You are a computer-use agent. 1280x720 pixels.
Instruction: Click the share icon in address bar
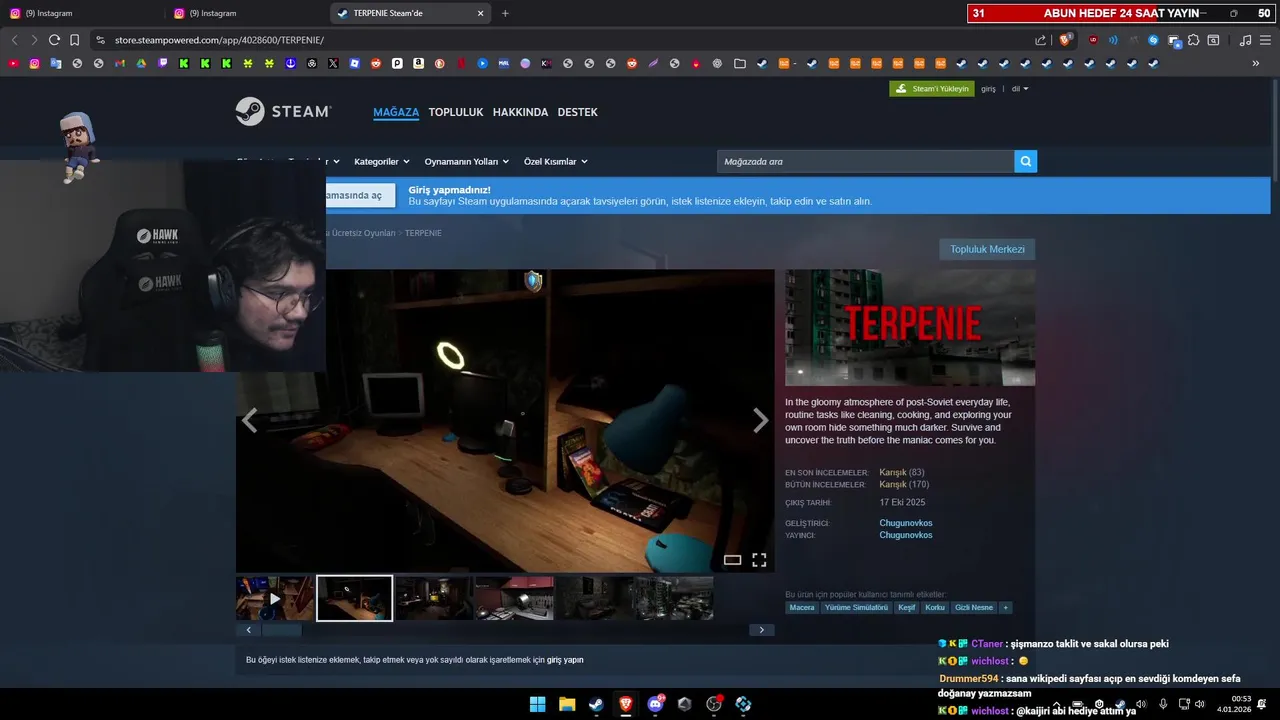tap(1040, 40)
